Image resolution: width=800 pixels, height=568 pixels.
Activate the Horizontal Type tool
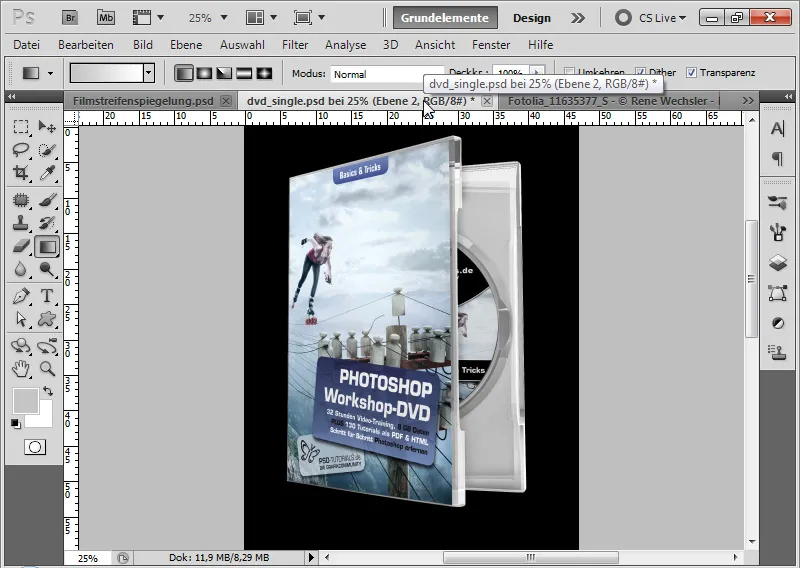pyautogui.click(x=47, y=295)
